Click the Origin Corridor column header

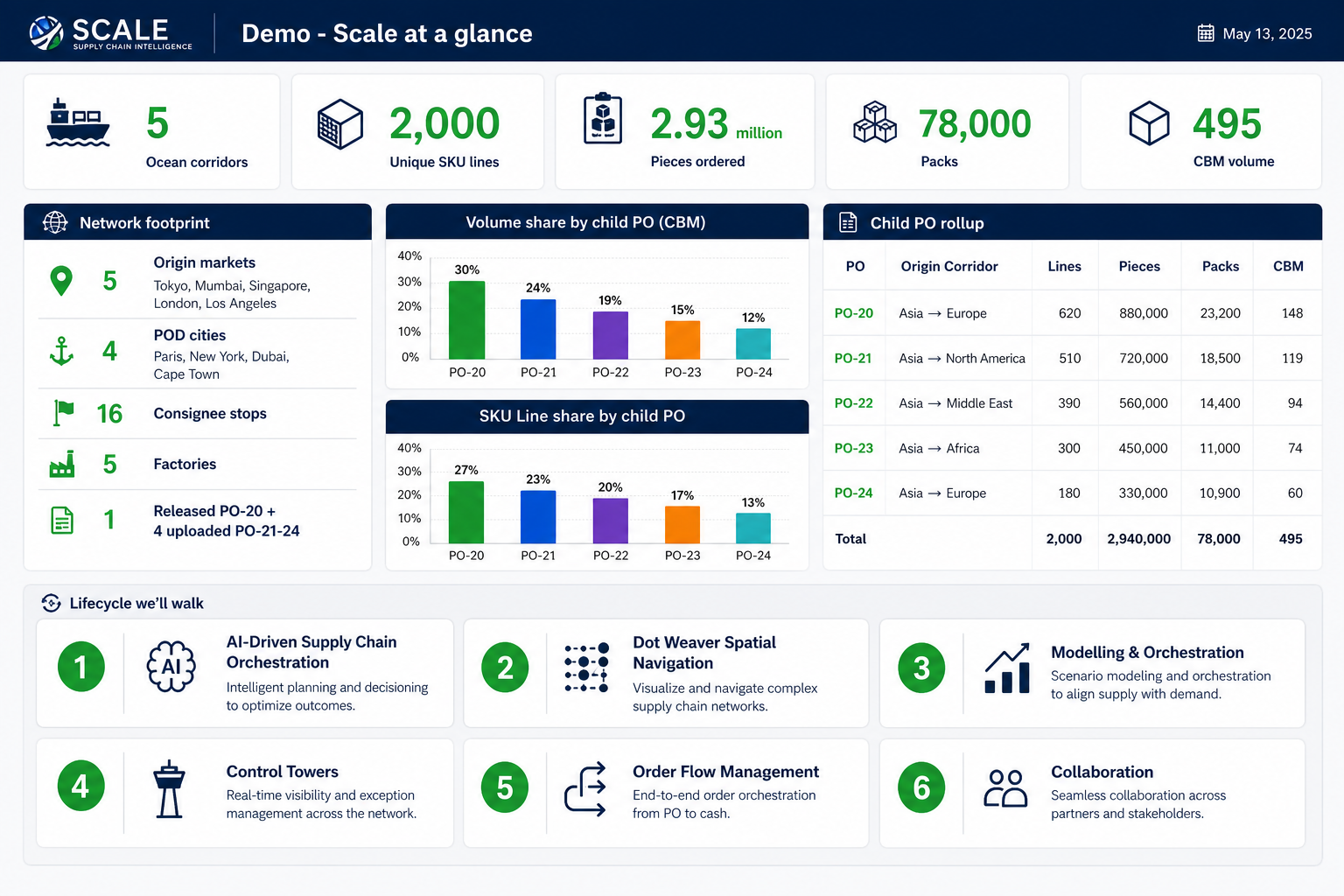(949, 266)
